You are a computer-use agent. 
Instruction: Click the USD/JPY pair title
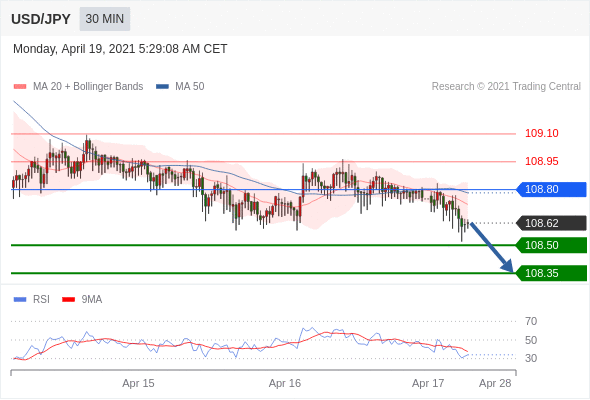tap(41, 19)
